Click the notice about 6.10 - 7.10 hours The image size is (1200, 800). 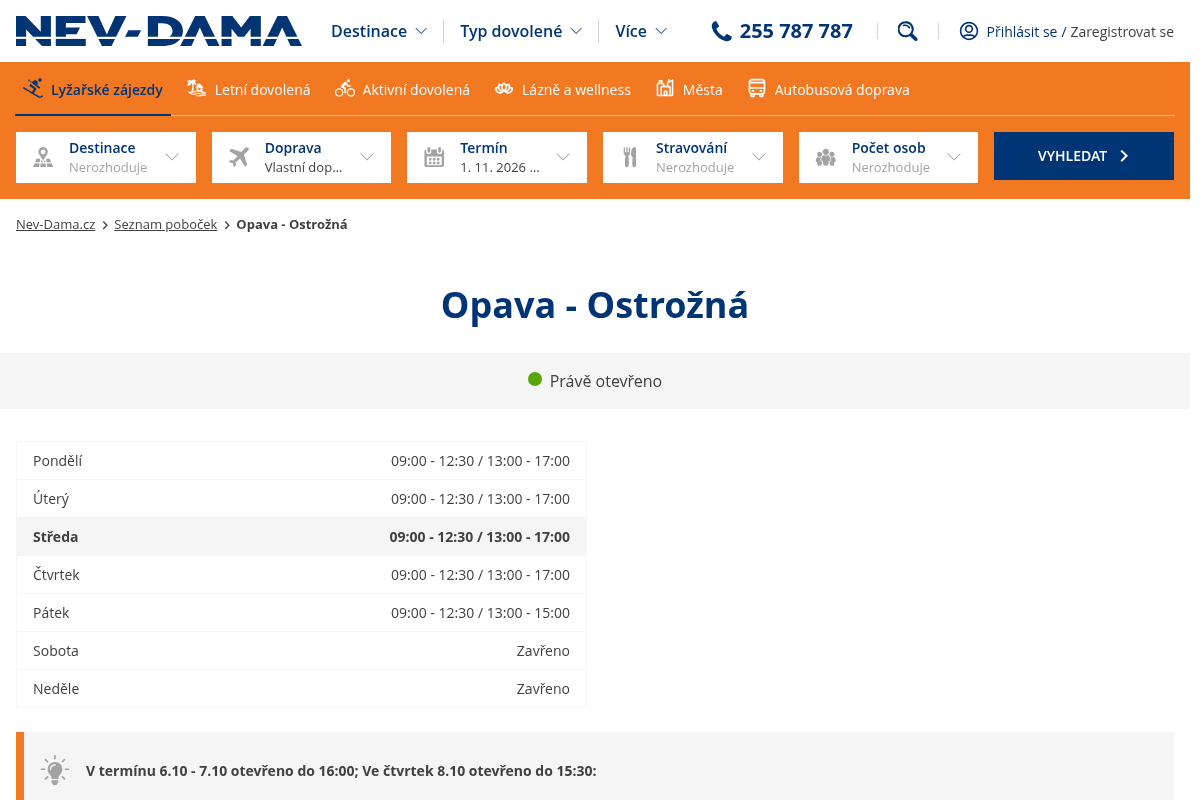pyautogui.click(x=341, y=771)
